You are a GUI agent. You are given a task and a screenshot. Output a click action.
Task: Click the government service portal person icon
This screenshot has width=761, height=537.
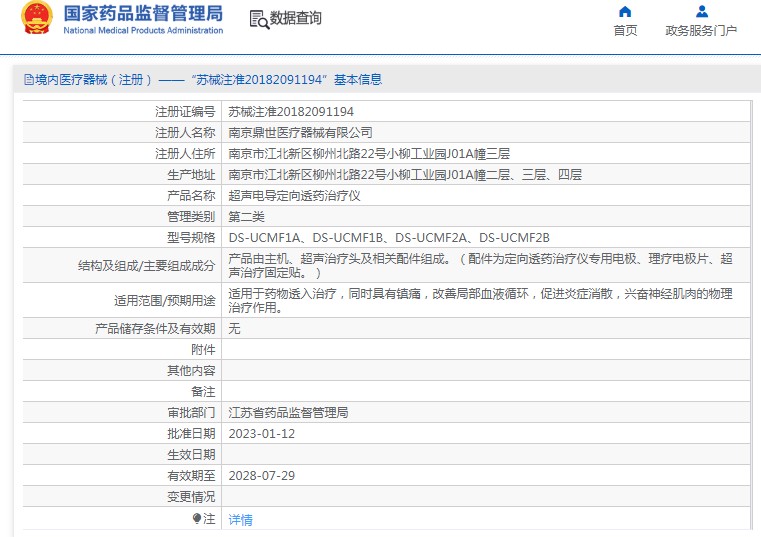(x=701, y=11)
